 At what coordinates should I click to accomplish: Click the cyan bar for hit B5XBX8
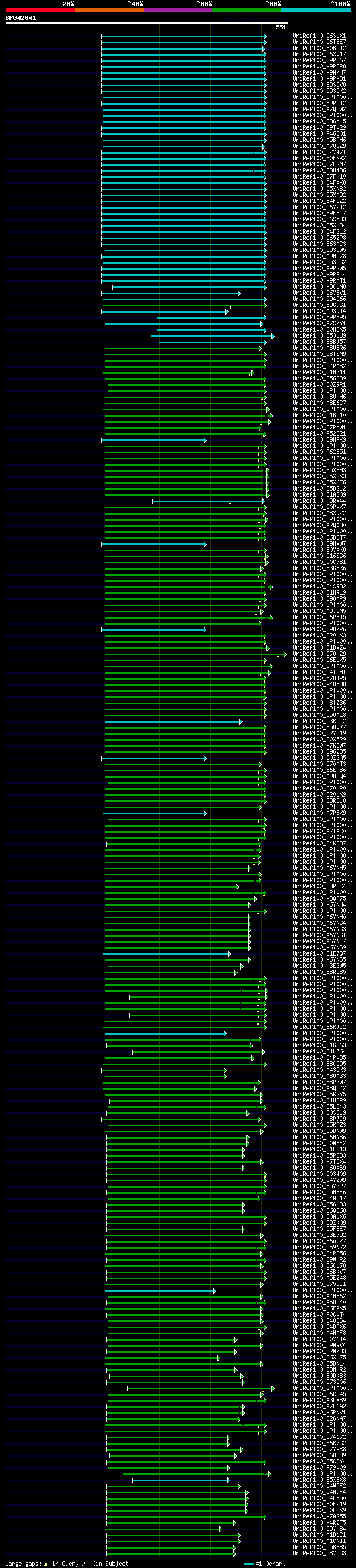[181, 1480]
